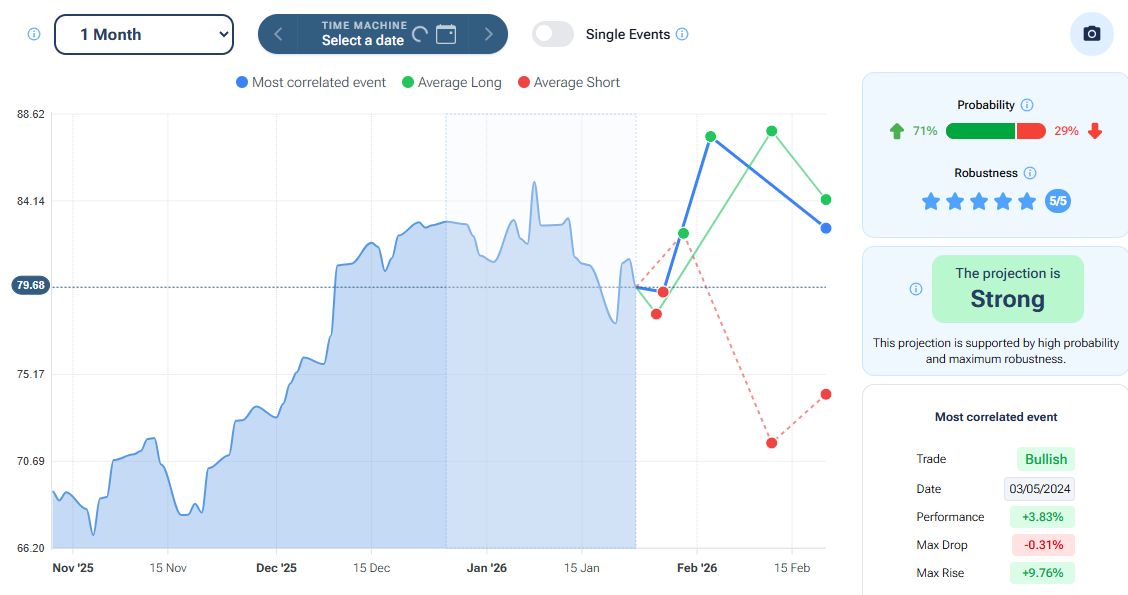
Task: Hide the Average Short legend series
Action: 568,82
